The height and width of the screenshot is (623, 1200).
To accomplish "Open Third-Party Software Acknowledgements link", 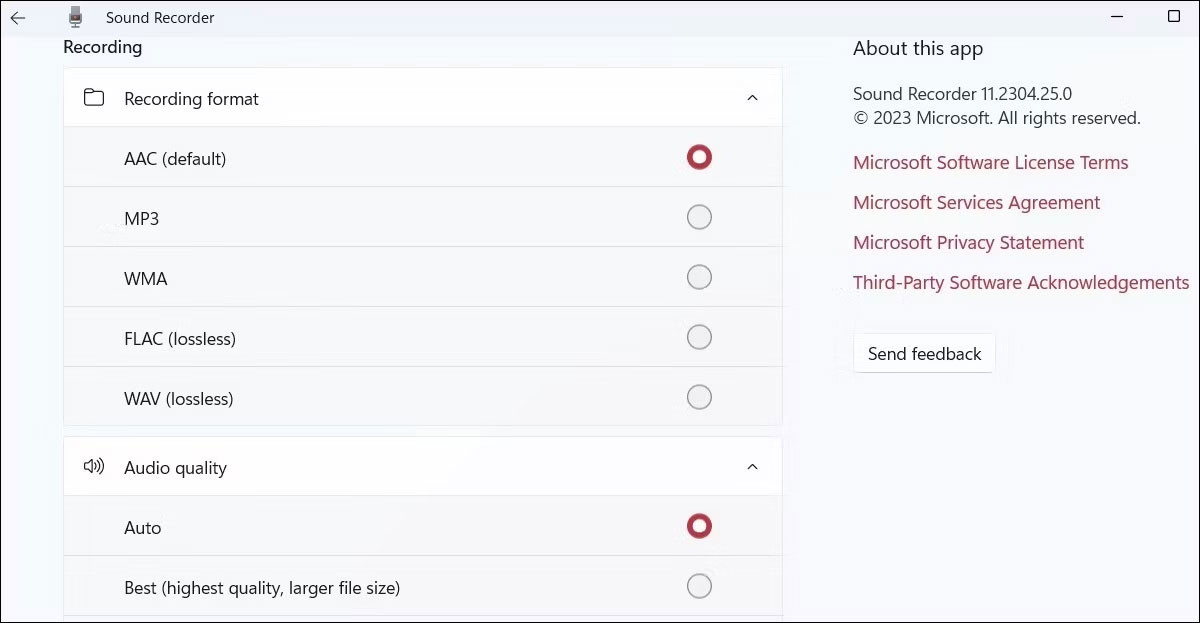I will 1021,283.
